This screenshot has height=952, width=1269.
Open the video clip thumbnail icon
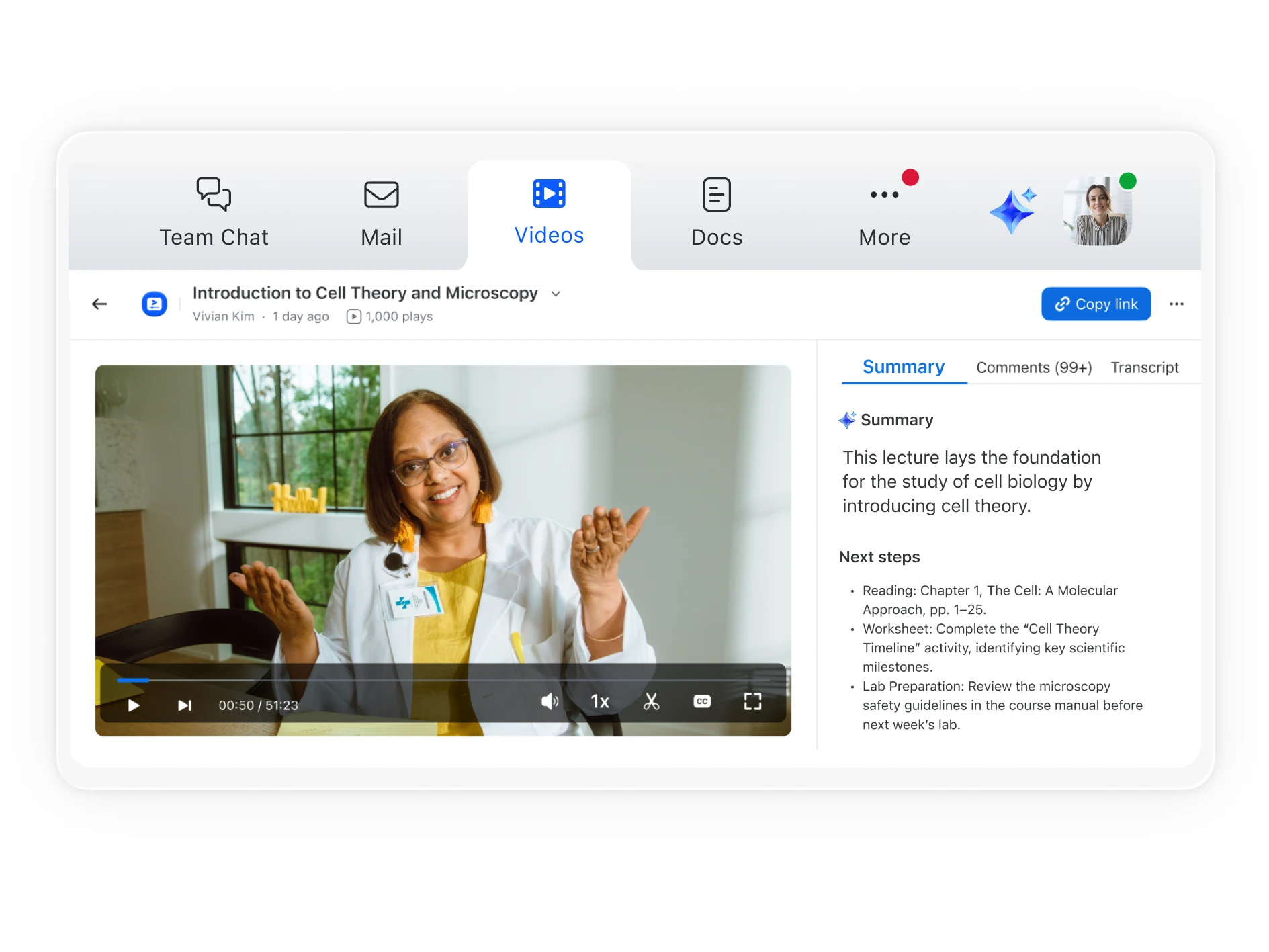click(155, 304)
